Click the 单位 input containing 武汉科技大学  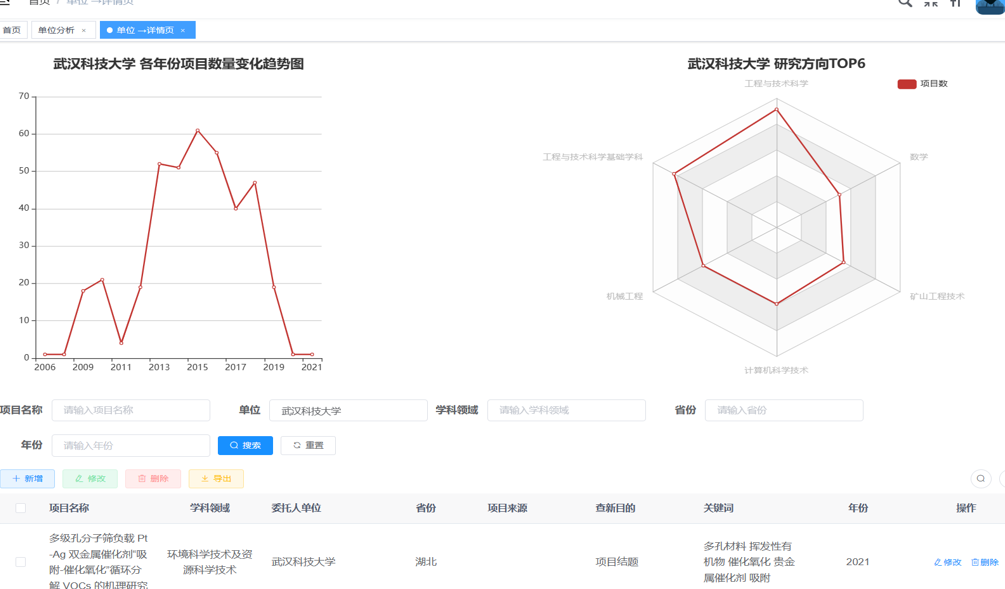click(x=348, y=410)
